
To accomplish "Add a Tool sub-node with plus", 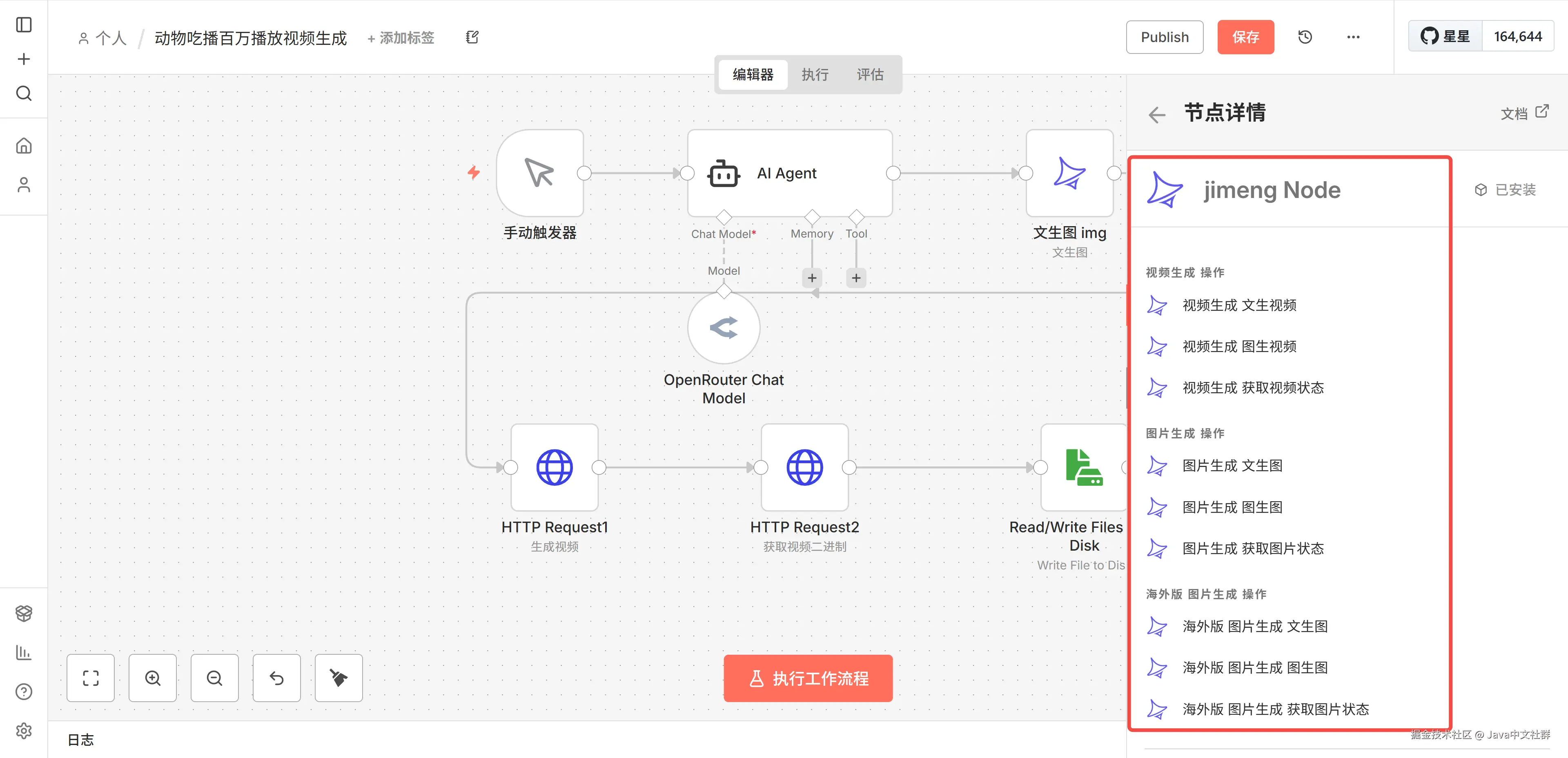I will coord(856,278).
